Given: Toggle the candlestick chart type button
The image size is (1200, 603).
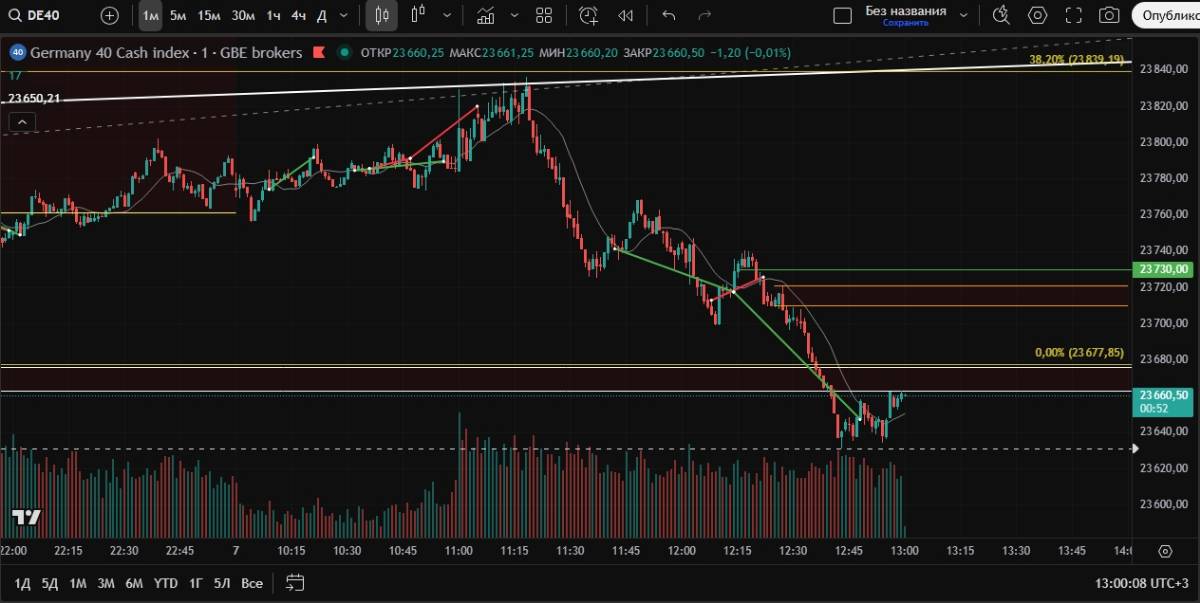Looking at the screenshot, I should [x=381, y=15].
